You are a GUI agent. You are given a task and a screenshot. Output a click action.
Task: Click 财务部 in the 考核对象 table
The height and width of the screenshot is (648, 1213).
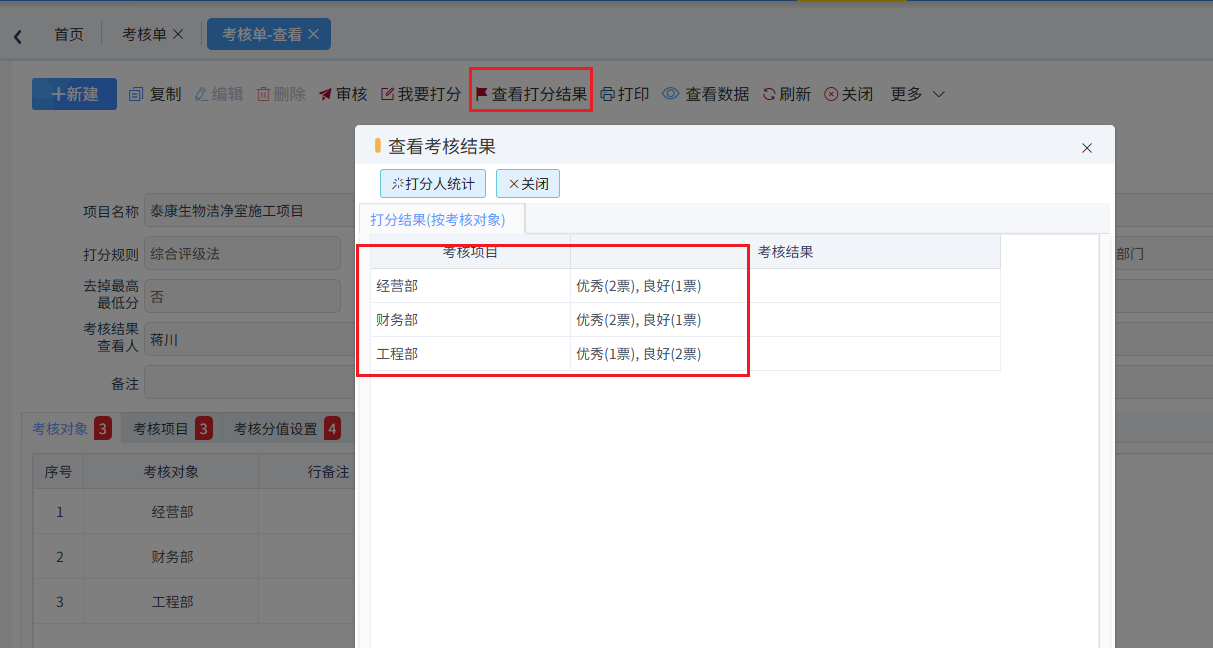[172, 557]
